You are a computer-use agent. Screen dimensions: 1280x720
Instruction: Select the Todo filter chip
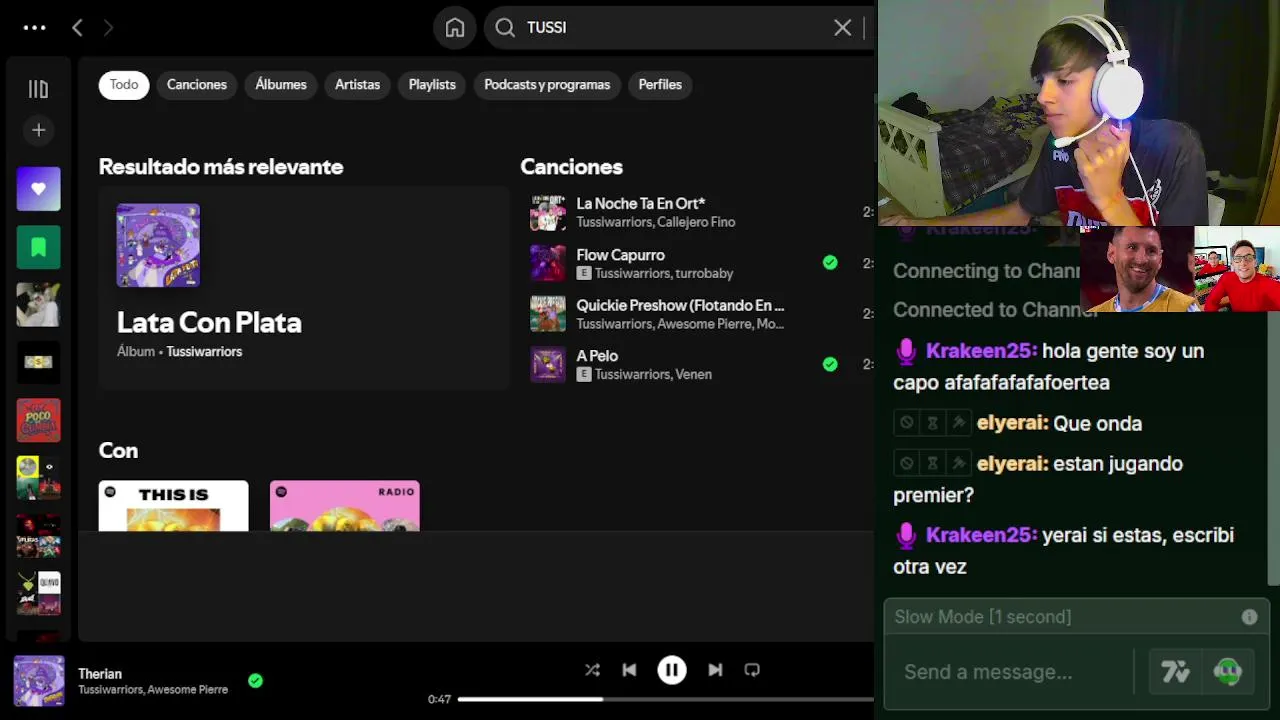(124, 85)
